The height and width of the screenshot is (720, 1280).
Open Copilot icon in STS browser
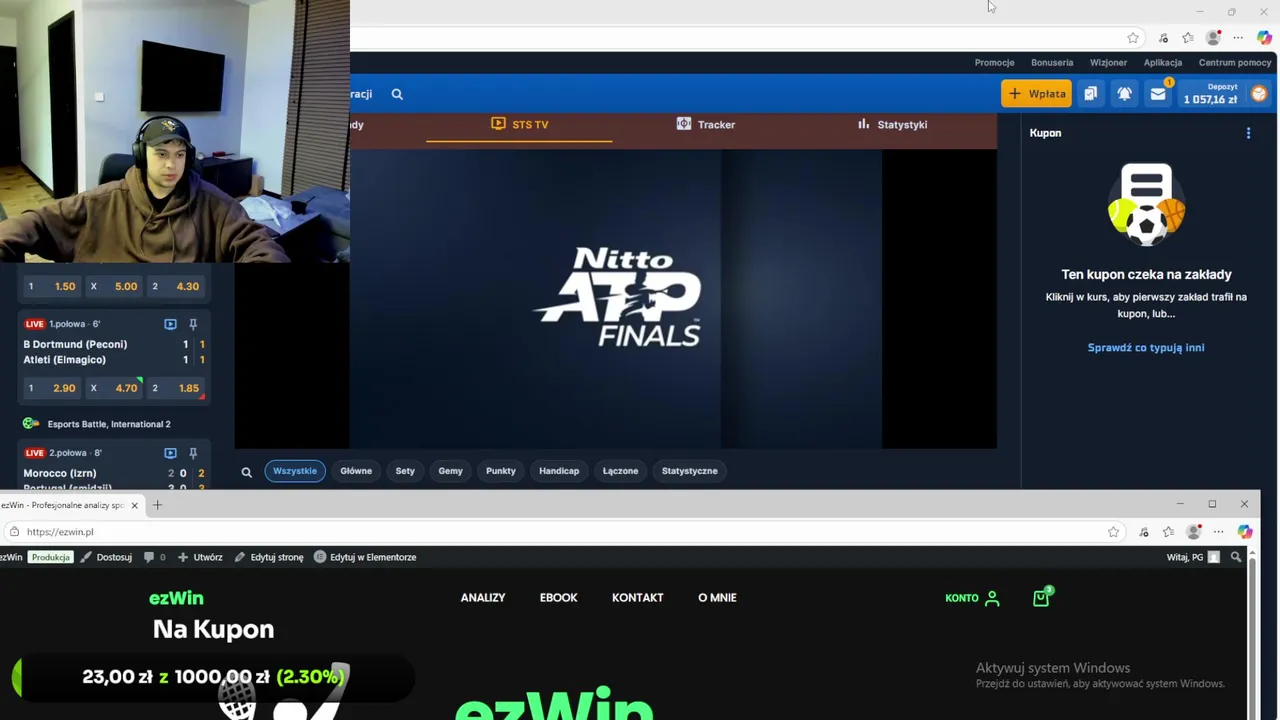coord(1264,38)
